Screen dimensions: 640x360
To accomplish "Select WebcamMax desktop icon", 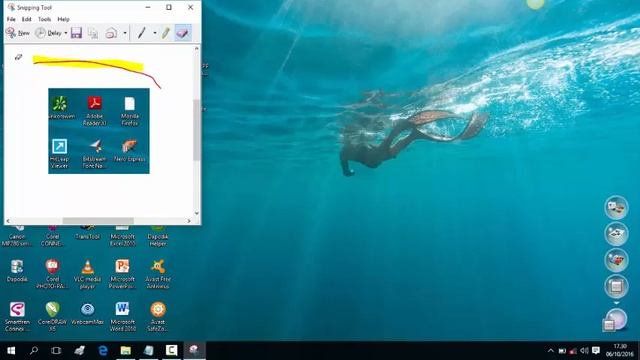I will [x=87, y=313].
